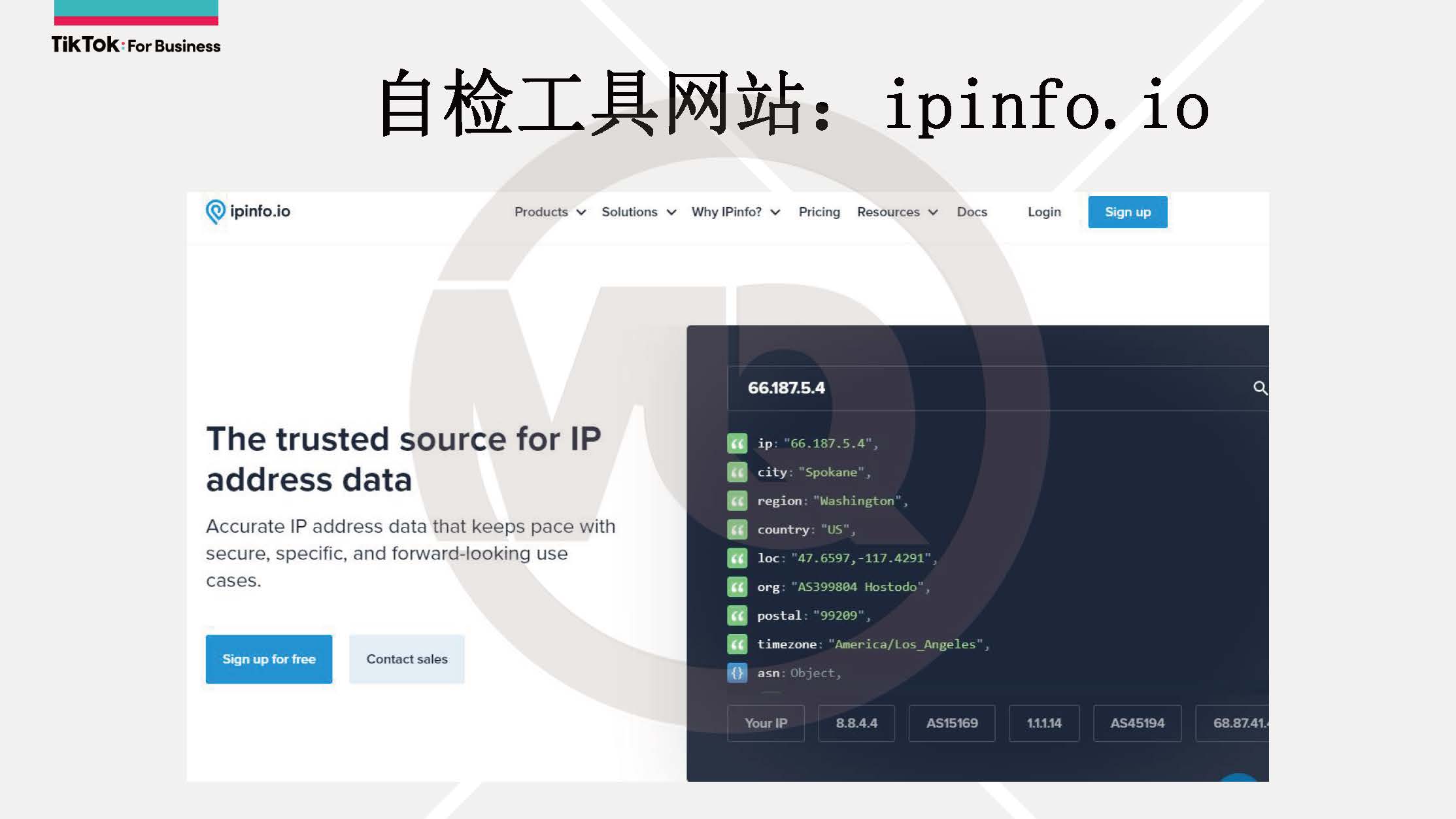Image resolution: width=1456 pixels, height=819 pixels.
Task: Select the Your IP sample button
Action: point(766,724)
